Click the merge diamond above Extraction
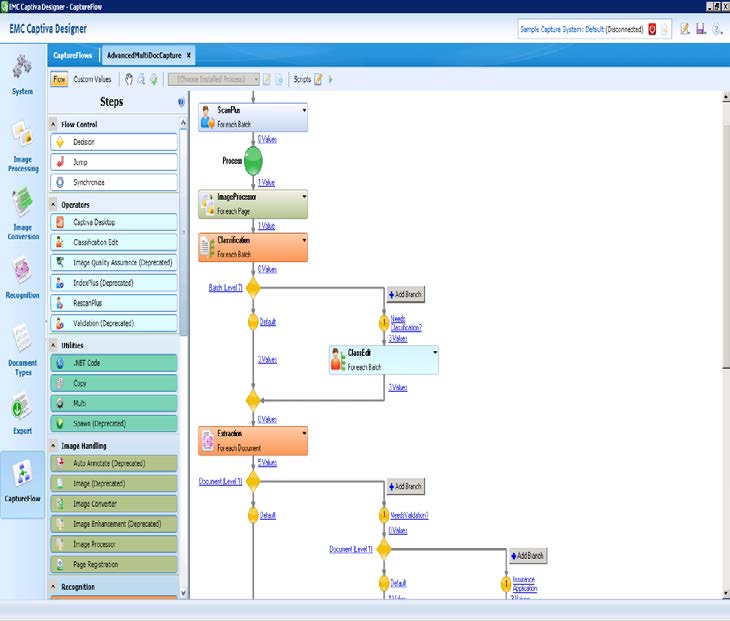 tap(253, 400)
